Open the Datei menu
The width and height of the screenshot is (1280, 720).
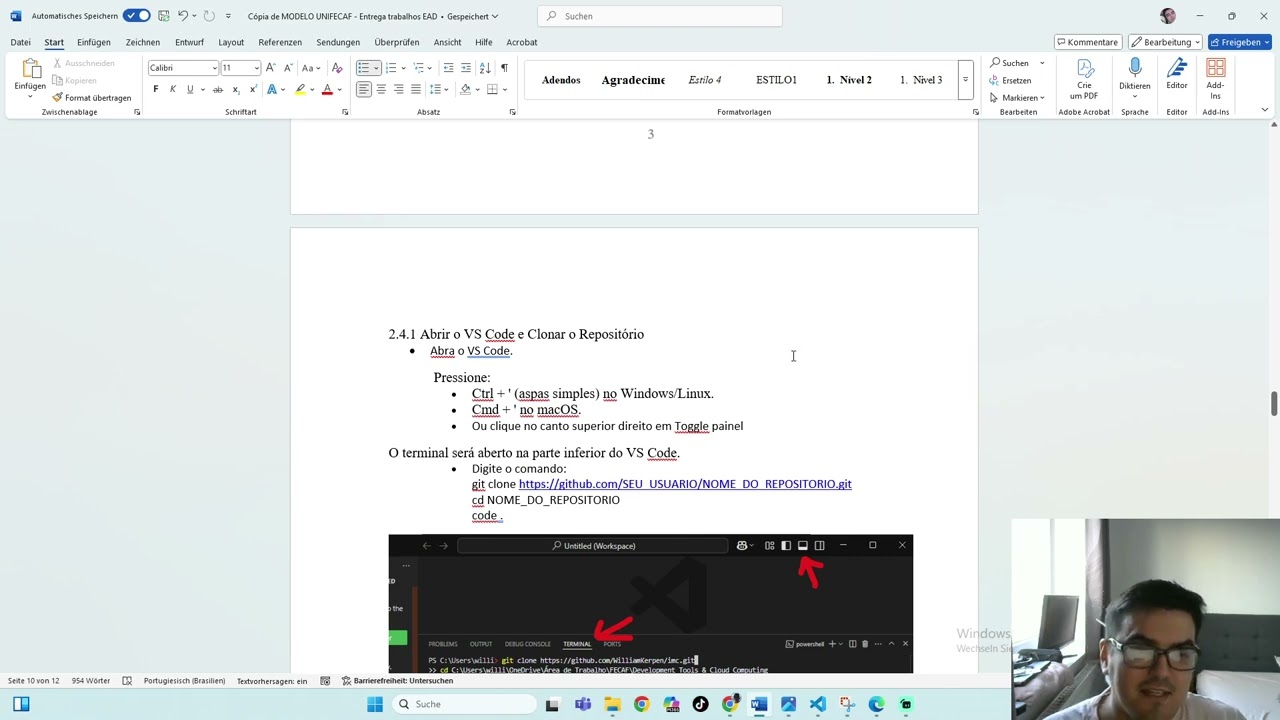click(20, 42)
